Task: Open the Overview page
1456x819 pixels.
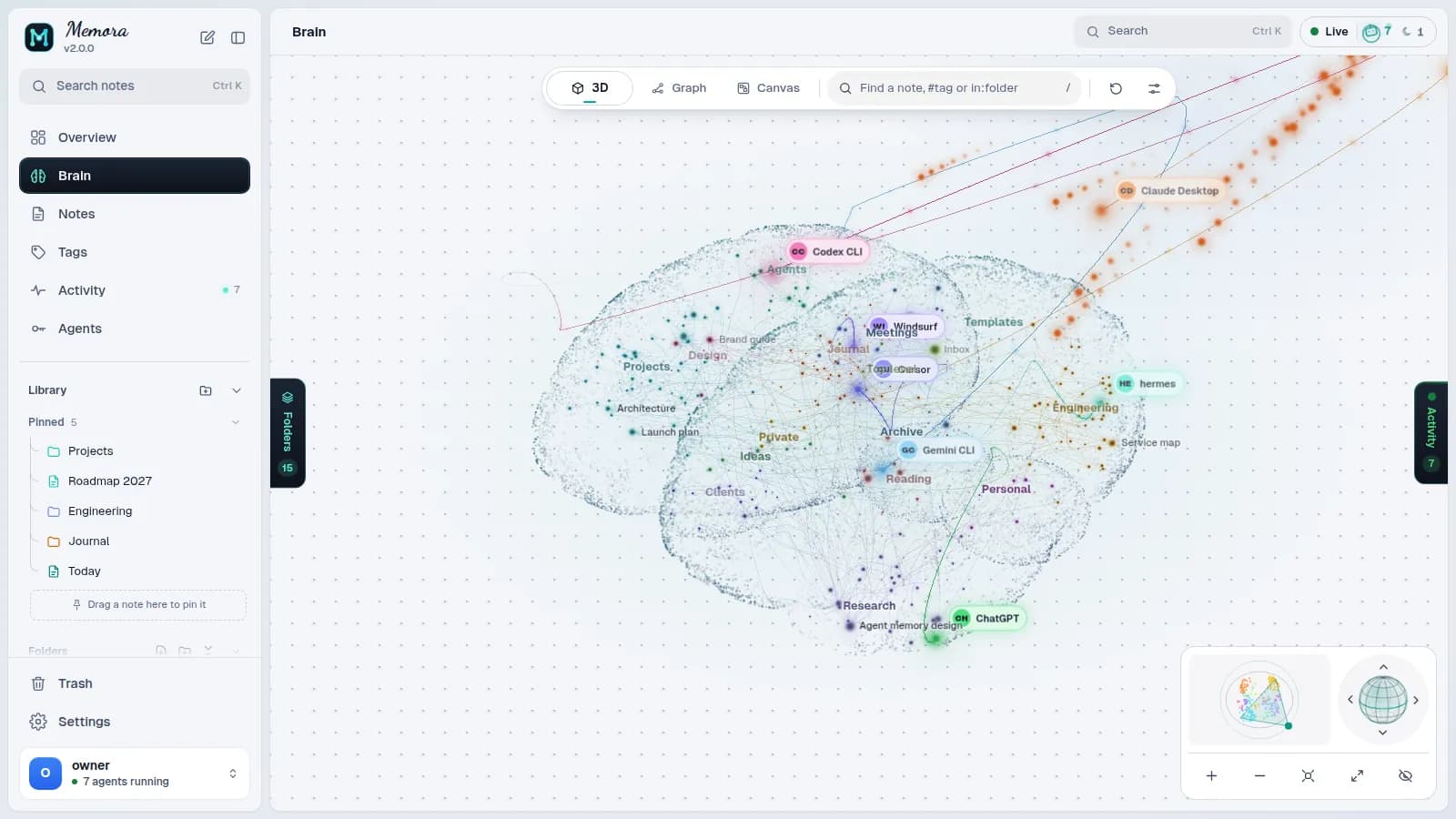Action: click(135, 137)
